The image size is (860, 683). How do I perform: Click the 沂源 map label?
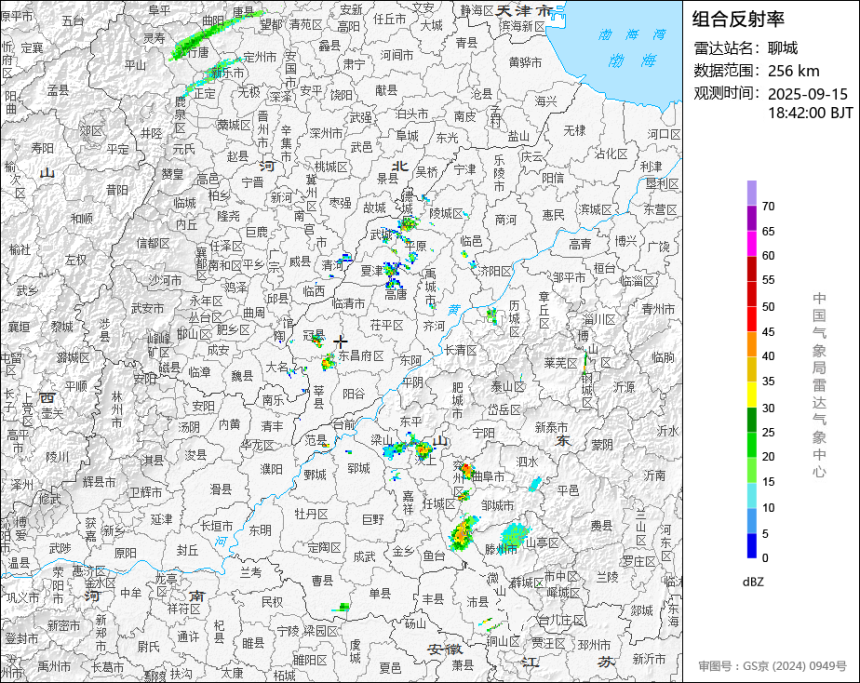624,387
